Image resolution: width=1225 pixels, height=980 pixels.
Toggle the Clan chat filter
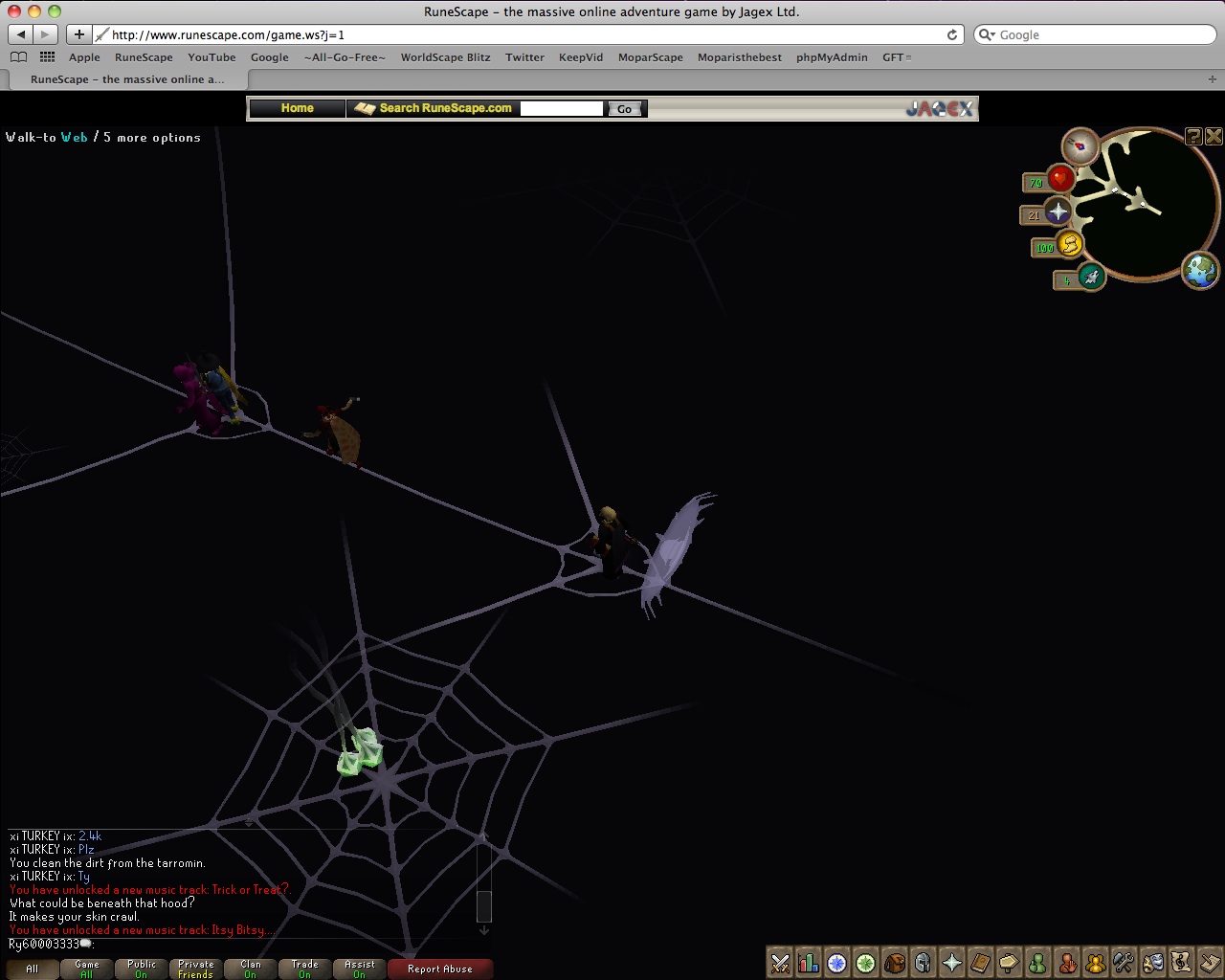[x=251, y=969]
